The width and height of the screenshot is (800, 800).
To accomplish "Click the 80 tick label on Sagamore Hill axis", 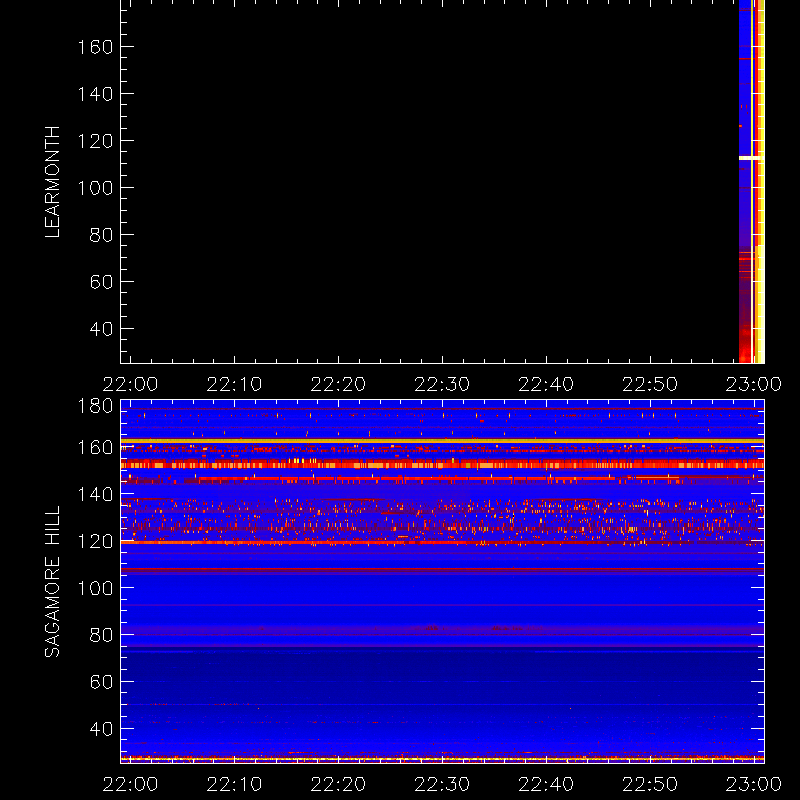I will 101,635.
